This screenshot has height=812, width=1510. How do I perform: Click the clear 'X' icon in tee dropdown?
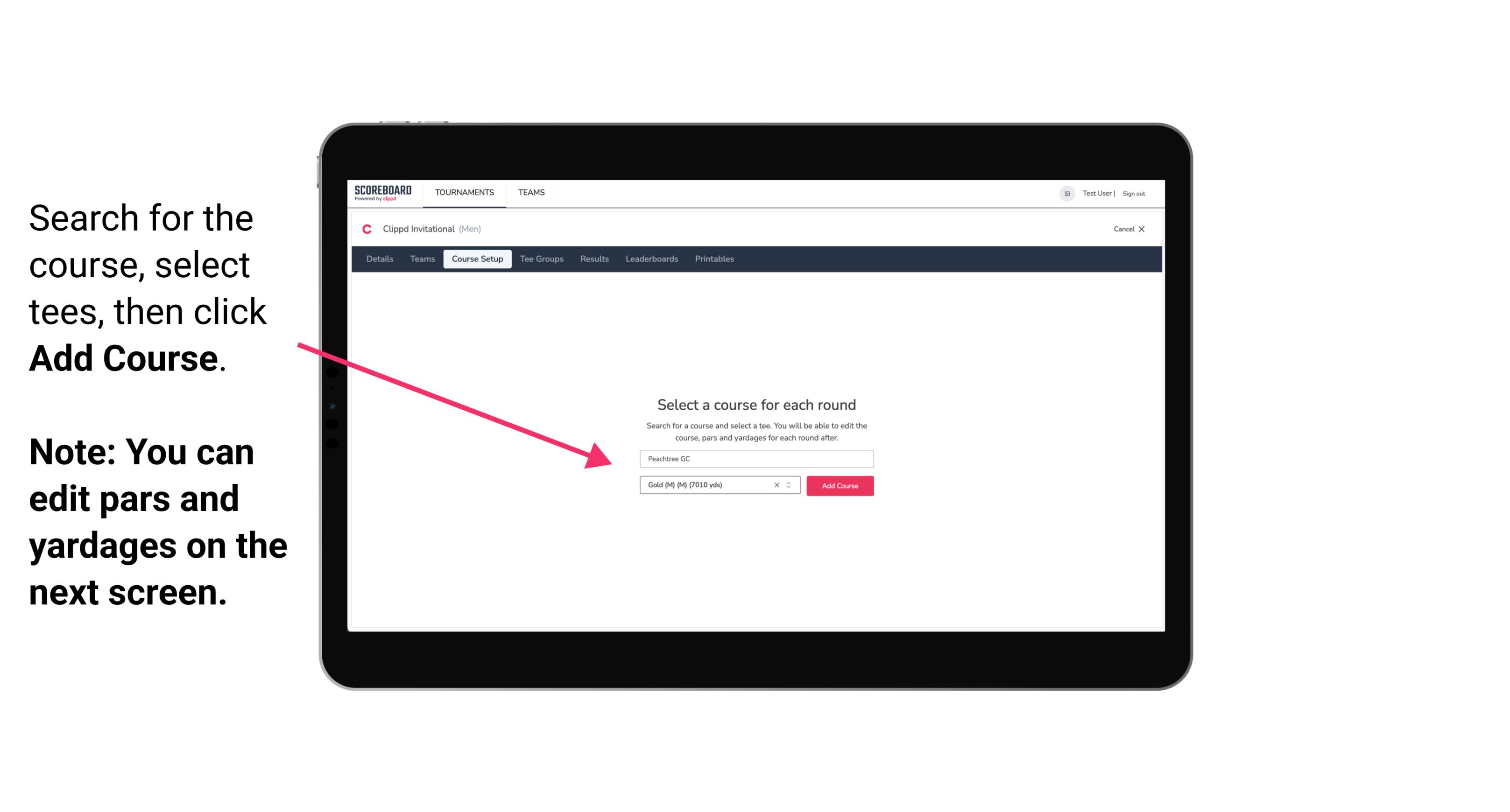777,485
